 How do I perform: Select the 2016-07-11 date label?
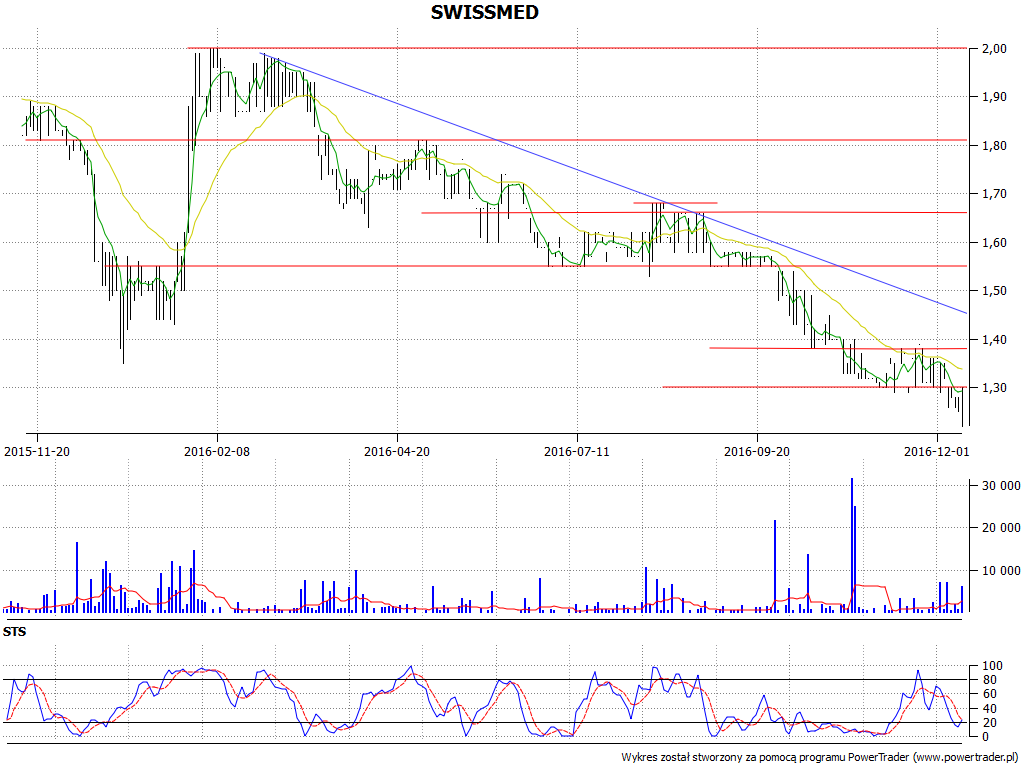click(577, 451)
